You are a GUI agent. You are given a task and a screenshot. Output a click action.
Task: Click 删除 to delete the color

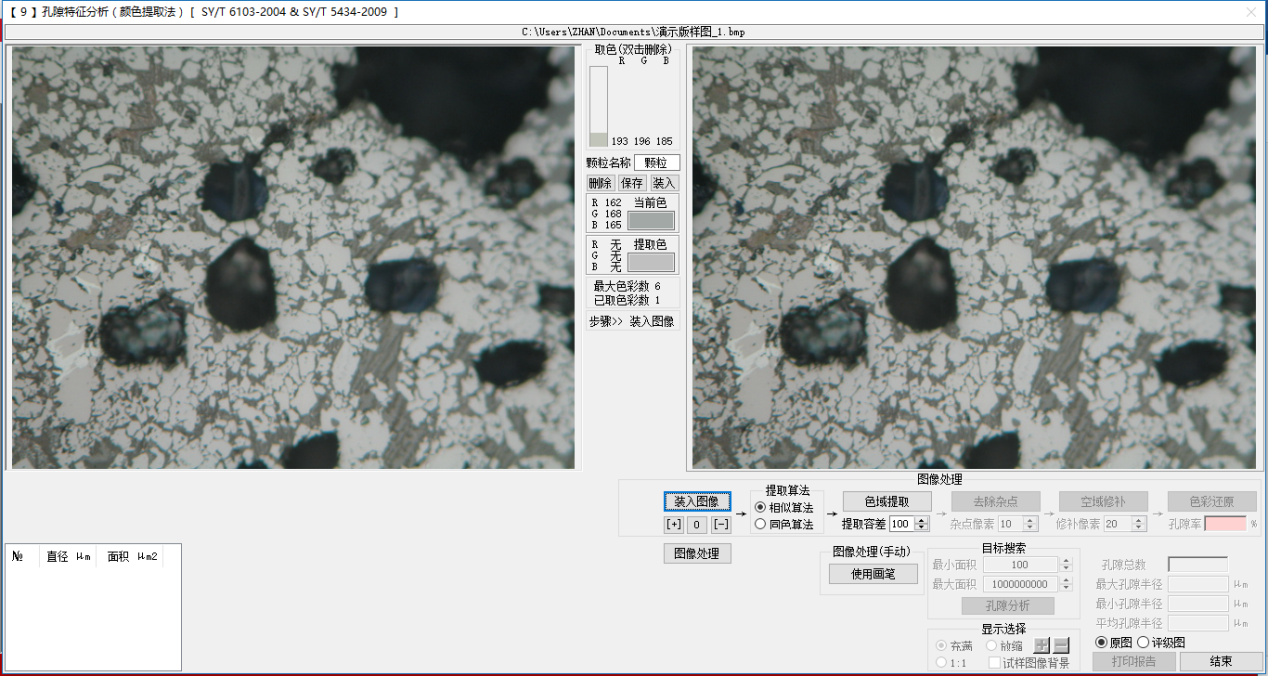point(600,183)
